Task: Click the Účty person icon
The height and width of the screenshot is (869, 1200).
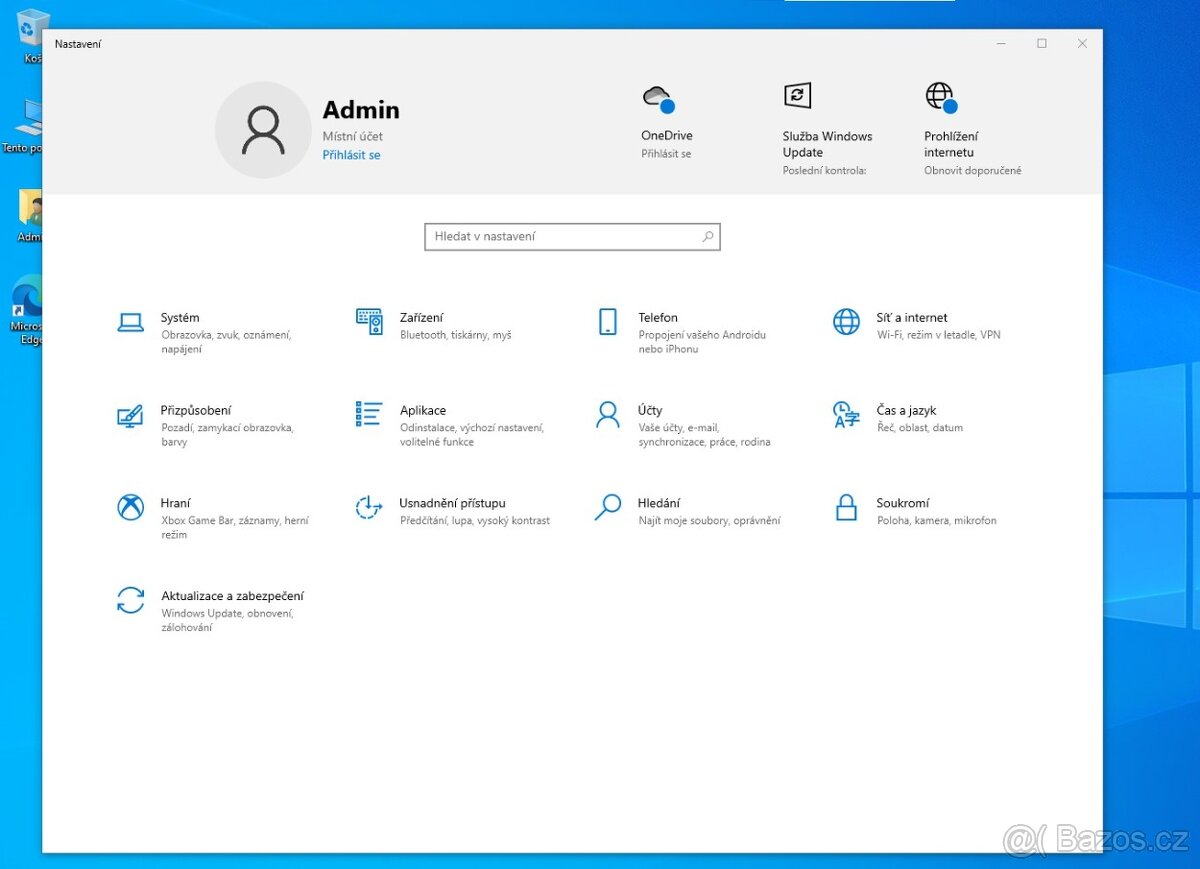Action: [x=608, y=415]
